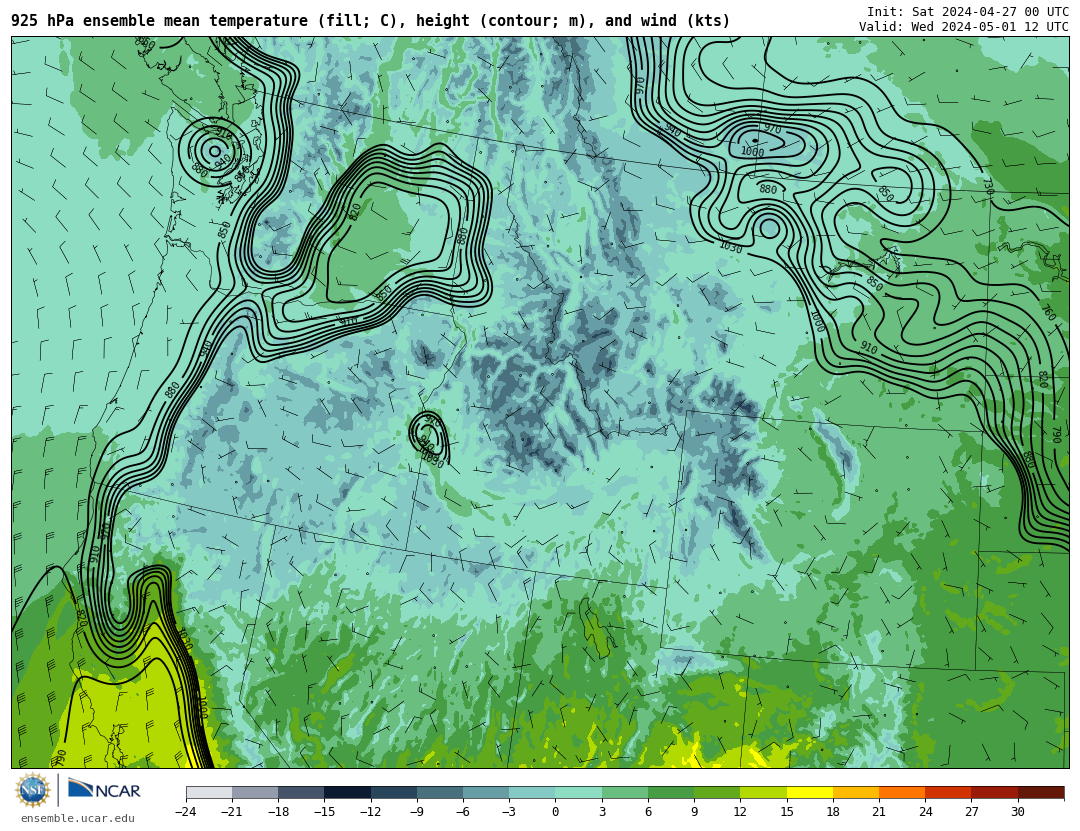Click the colorbar label '6'
1080x831 pixels.
click(x=648, y=812)
